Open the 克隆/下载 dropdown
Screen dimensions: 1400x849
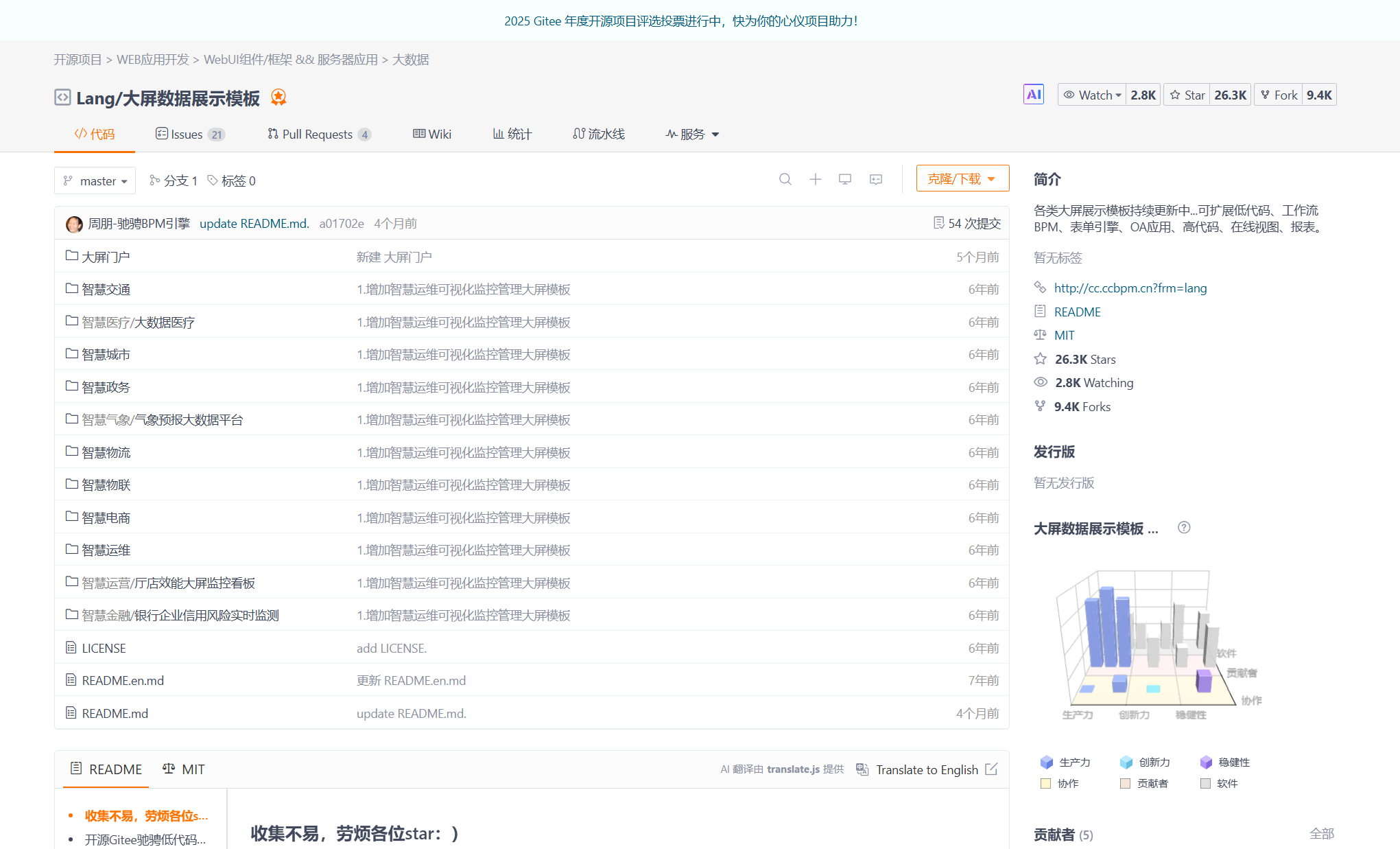click(962, 178)
